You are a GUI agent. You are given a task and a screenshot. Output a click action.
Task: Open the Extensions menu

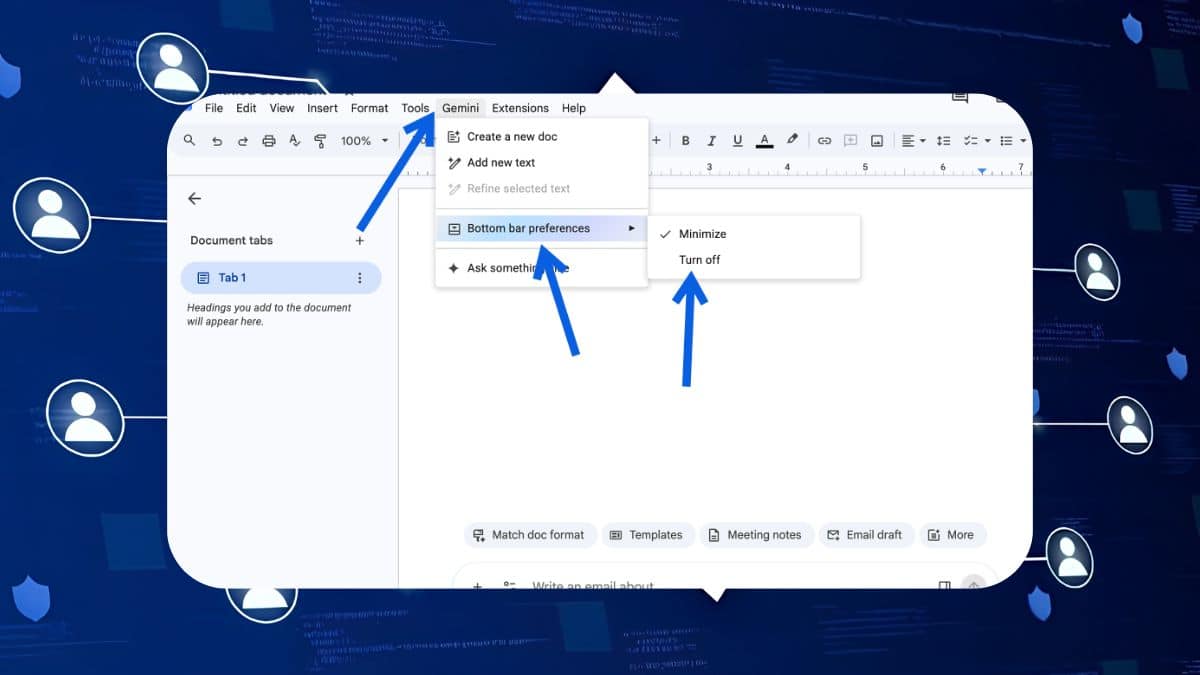click(520, 108)
